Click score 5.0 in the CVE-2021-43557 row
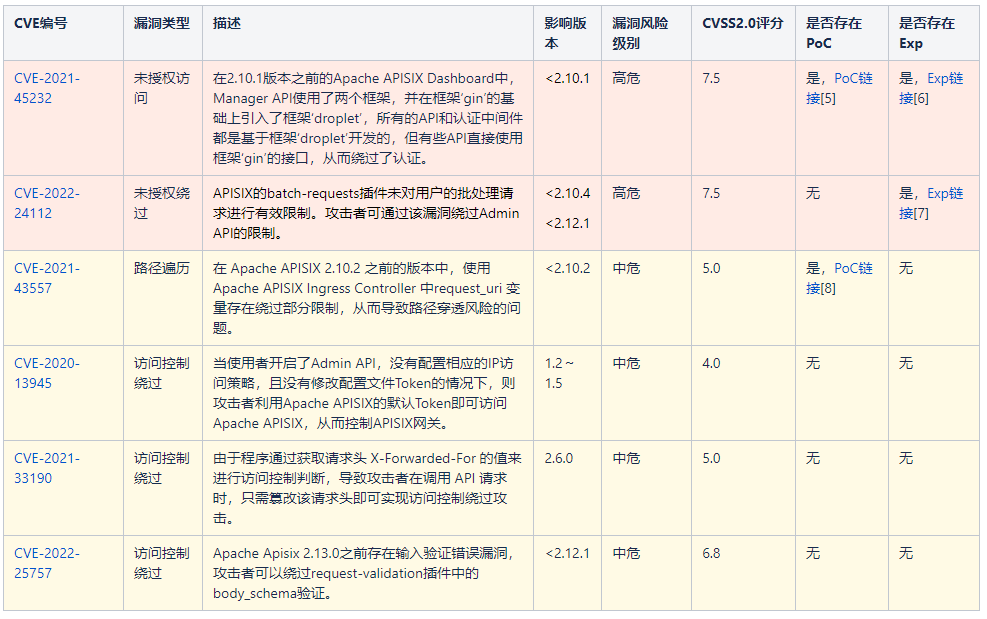Screen dimensions: 987x619 [x=711, y=269]
